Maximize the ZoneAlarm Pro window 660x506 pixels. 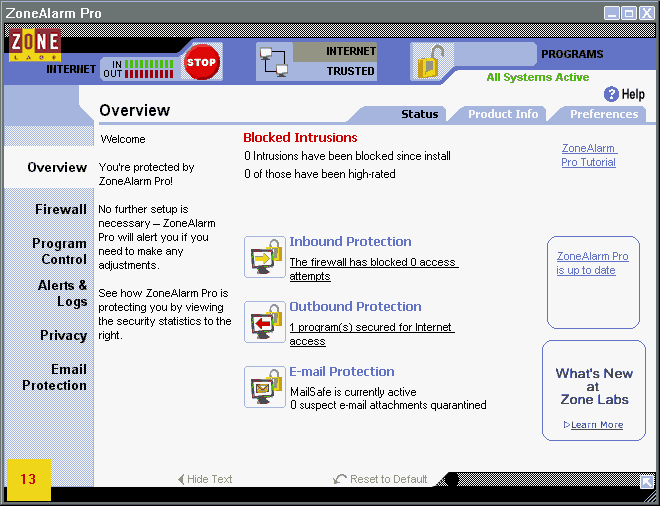click(x=629, y=13)
